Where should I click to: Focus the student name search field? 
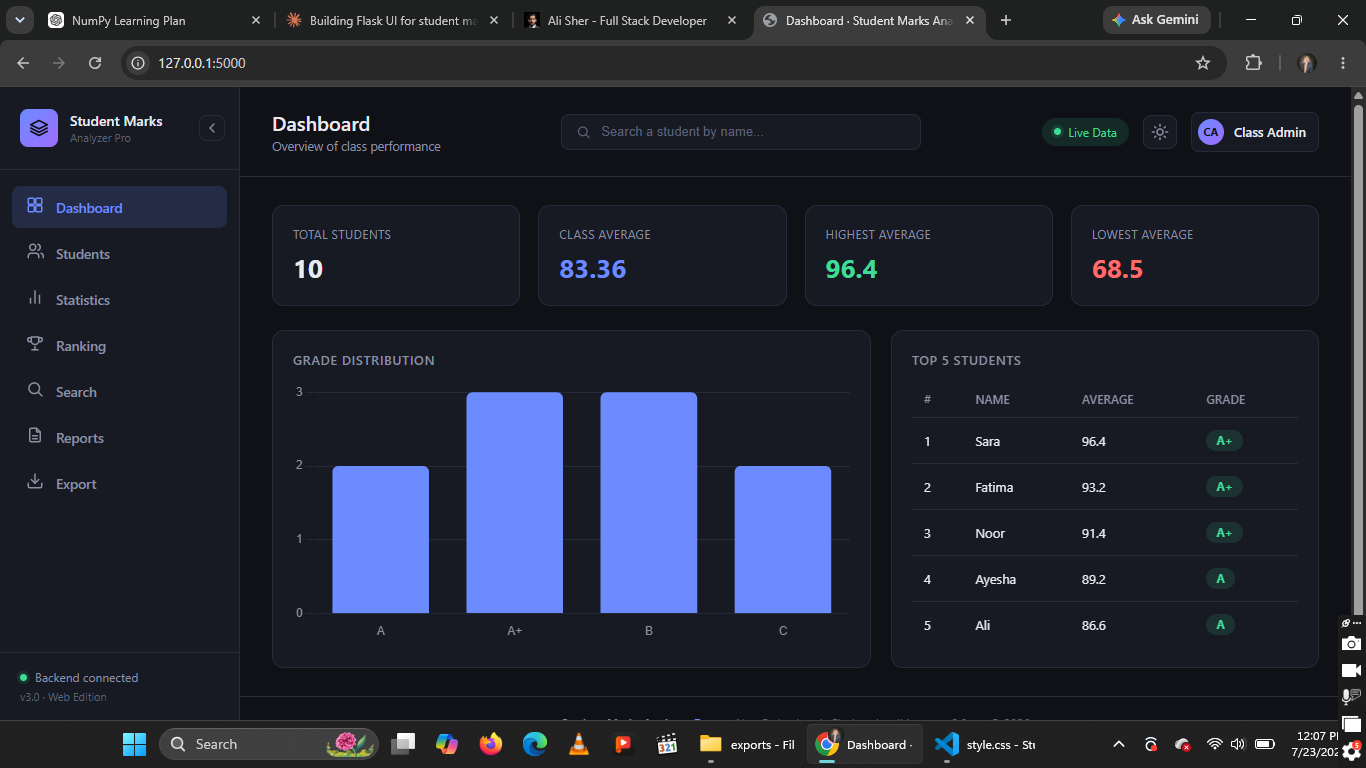pyautogui.click(x=741, y=132)
